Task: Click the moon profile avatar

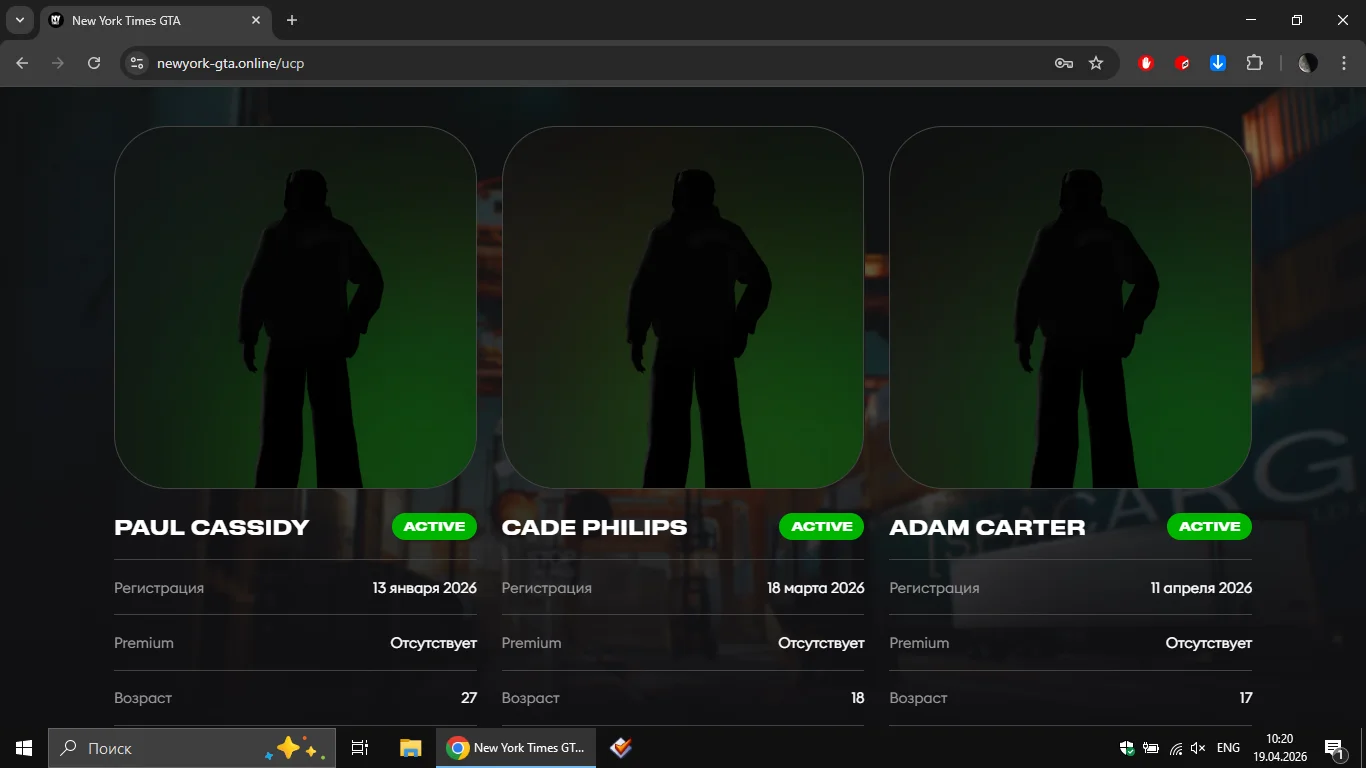Action: (x=1308, y=63)
